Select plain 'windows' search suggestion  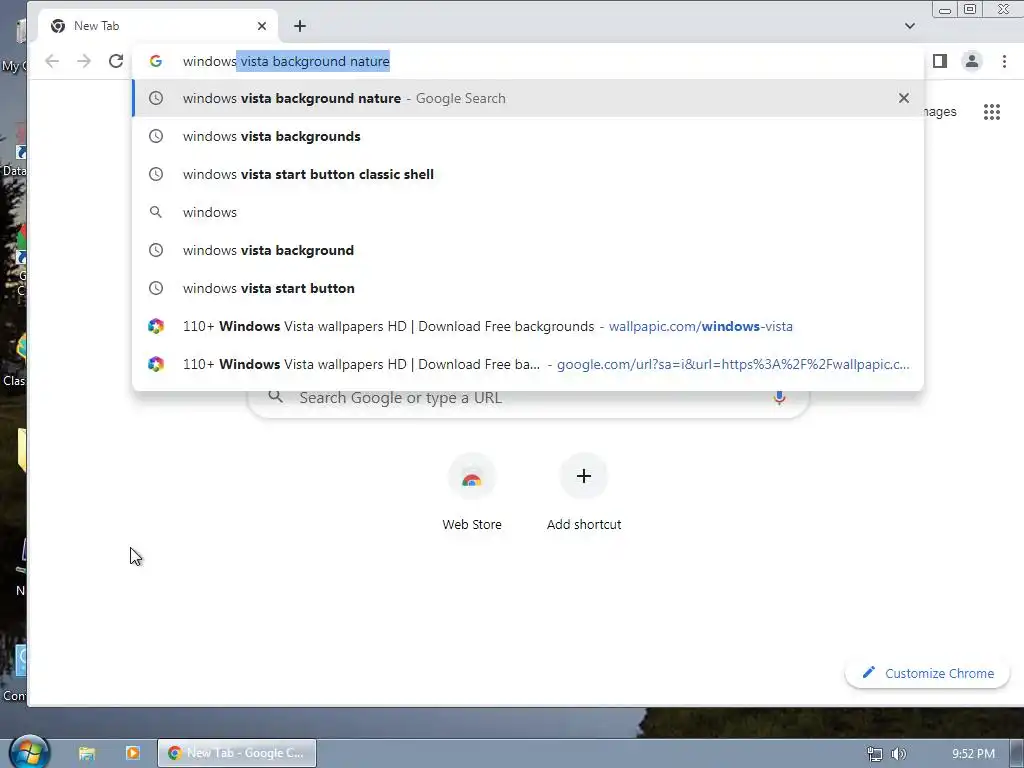(528, 212)
